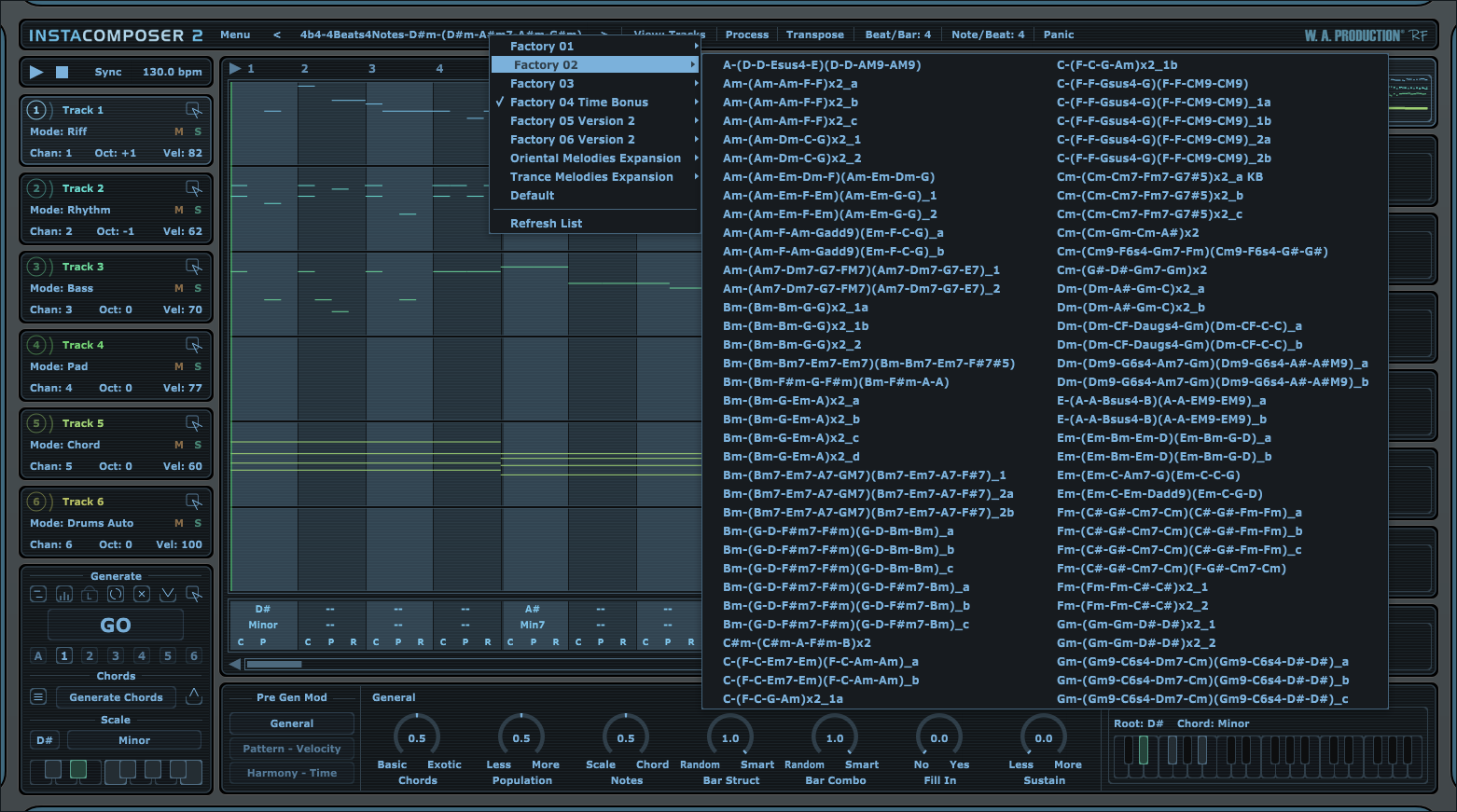Open the Menu item in top bar
The height and width of the screenshot is (812, 1457).
[235, 34]
